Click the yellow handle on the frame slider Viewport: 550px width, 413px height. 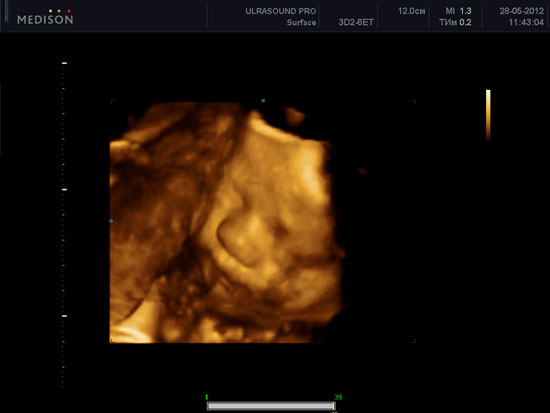click(x=334, y=406)
